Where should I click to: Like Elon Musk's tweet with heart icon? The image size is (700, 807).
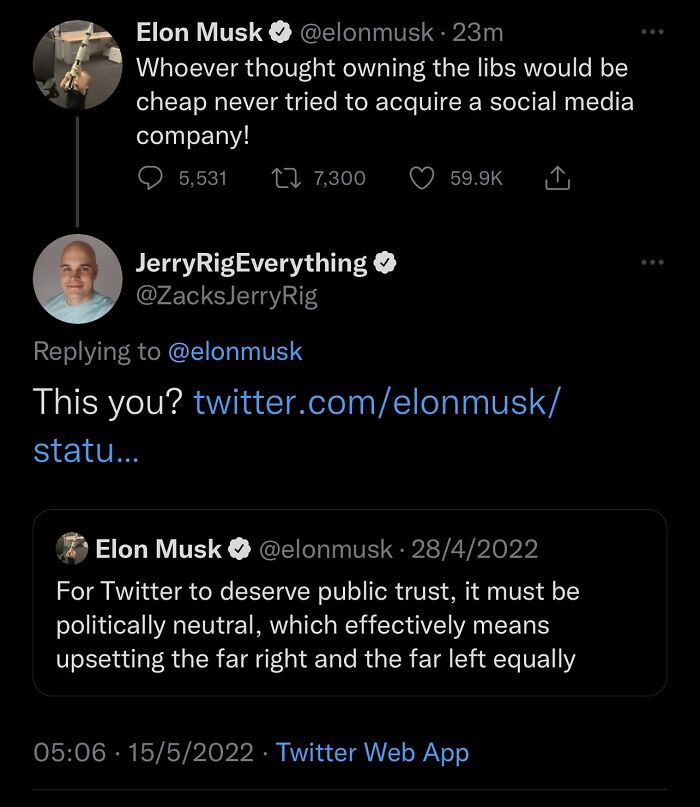point(423,178)
